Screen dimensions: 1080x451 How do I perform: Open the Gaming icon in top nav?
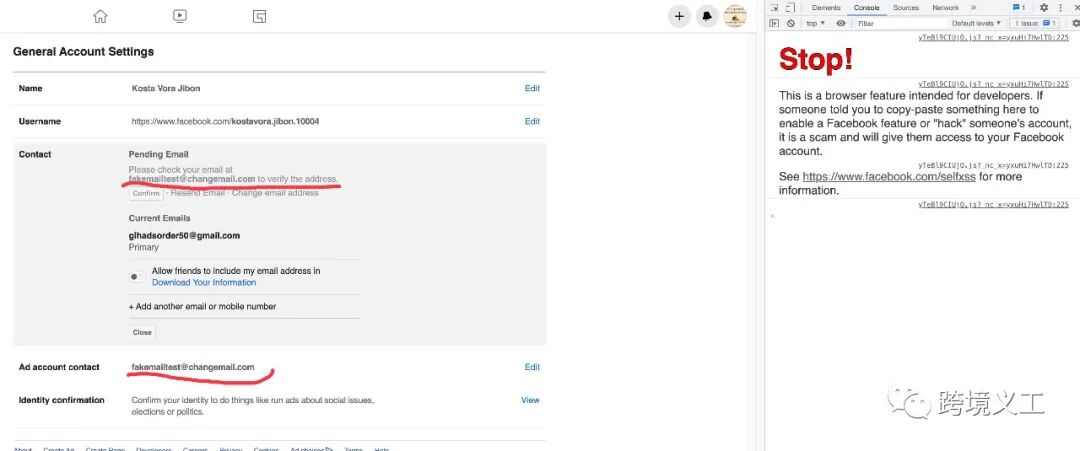(x=260, y=17)
